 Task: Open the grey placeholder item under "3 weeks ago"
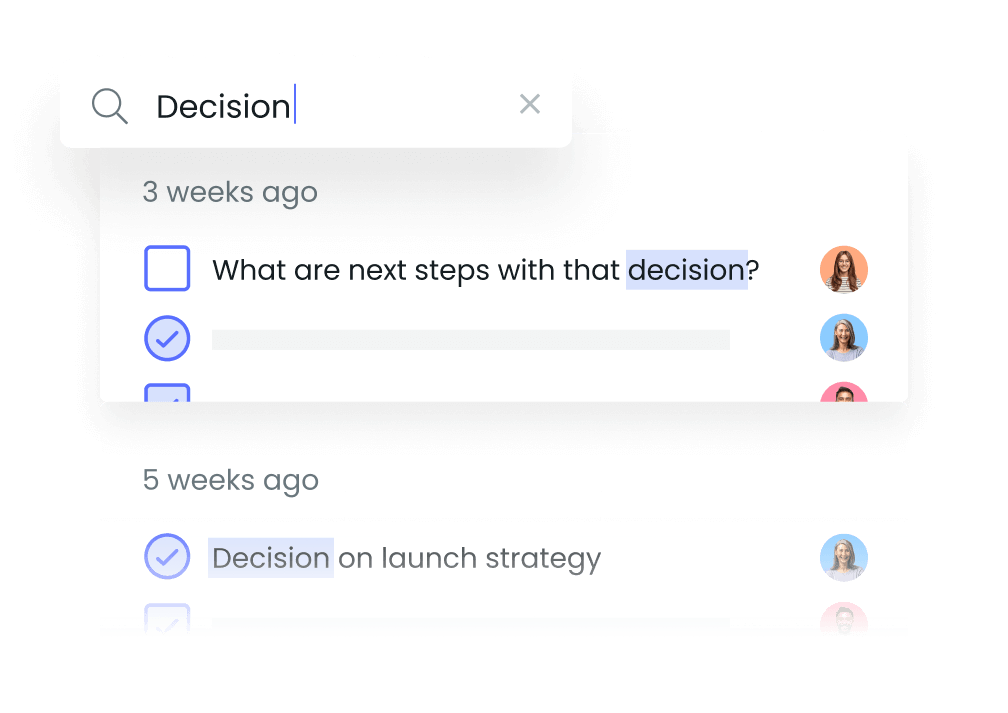pos(470,340)
